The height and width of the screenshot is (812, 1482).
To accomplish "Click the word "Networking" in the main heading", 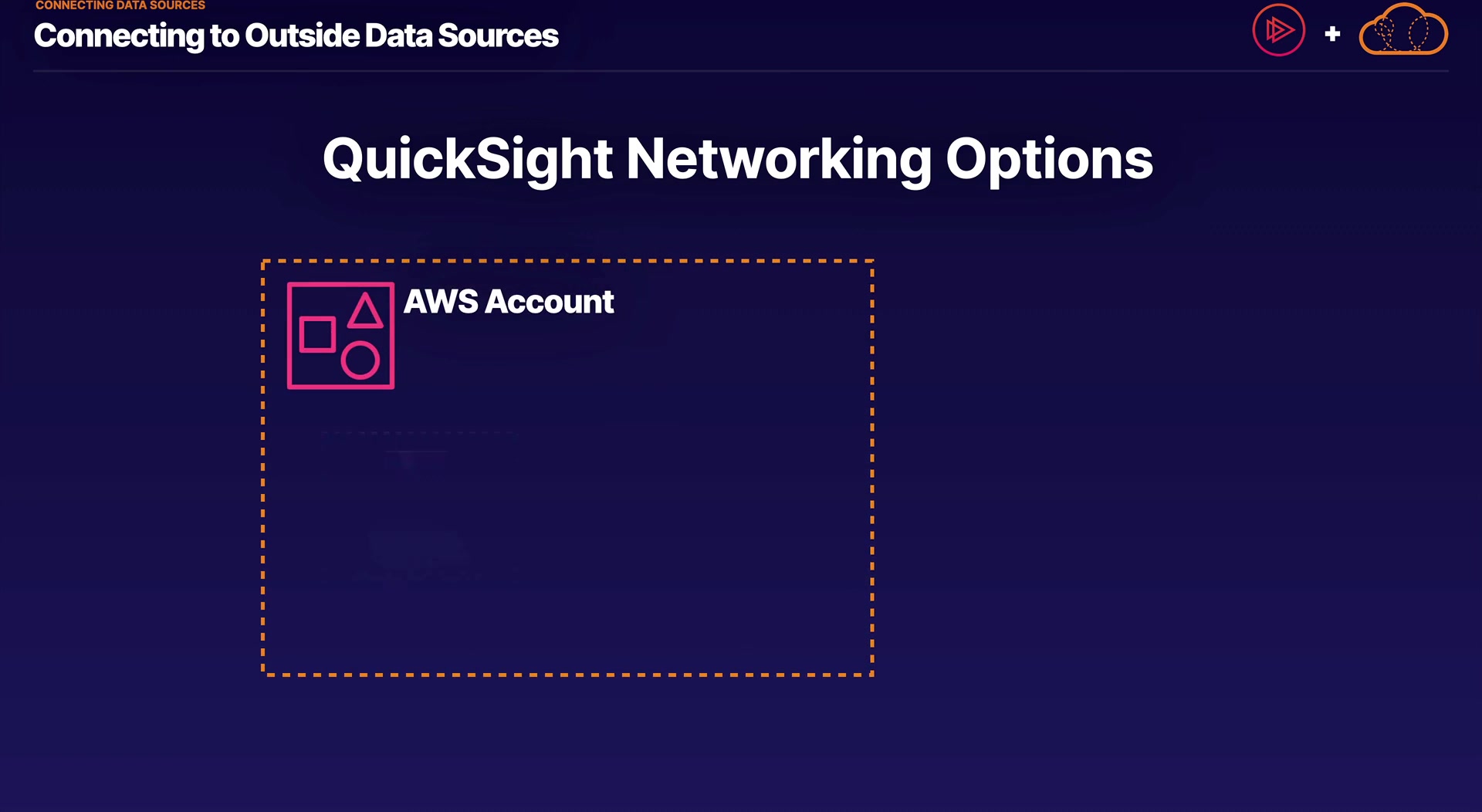I will click(x=779, y=160).
